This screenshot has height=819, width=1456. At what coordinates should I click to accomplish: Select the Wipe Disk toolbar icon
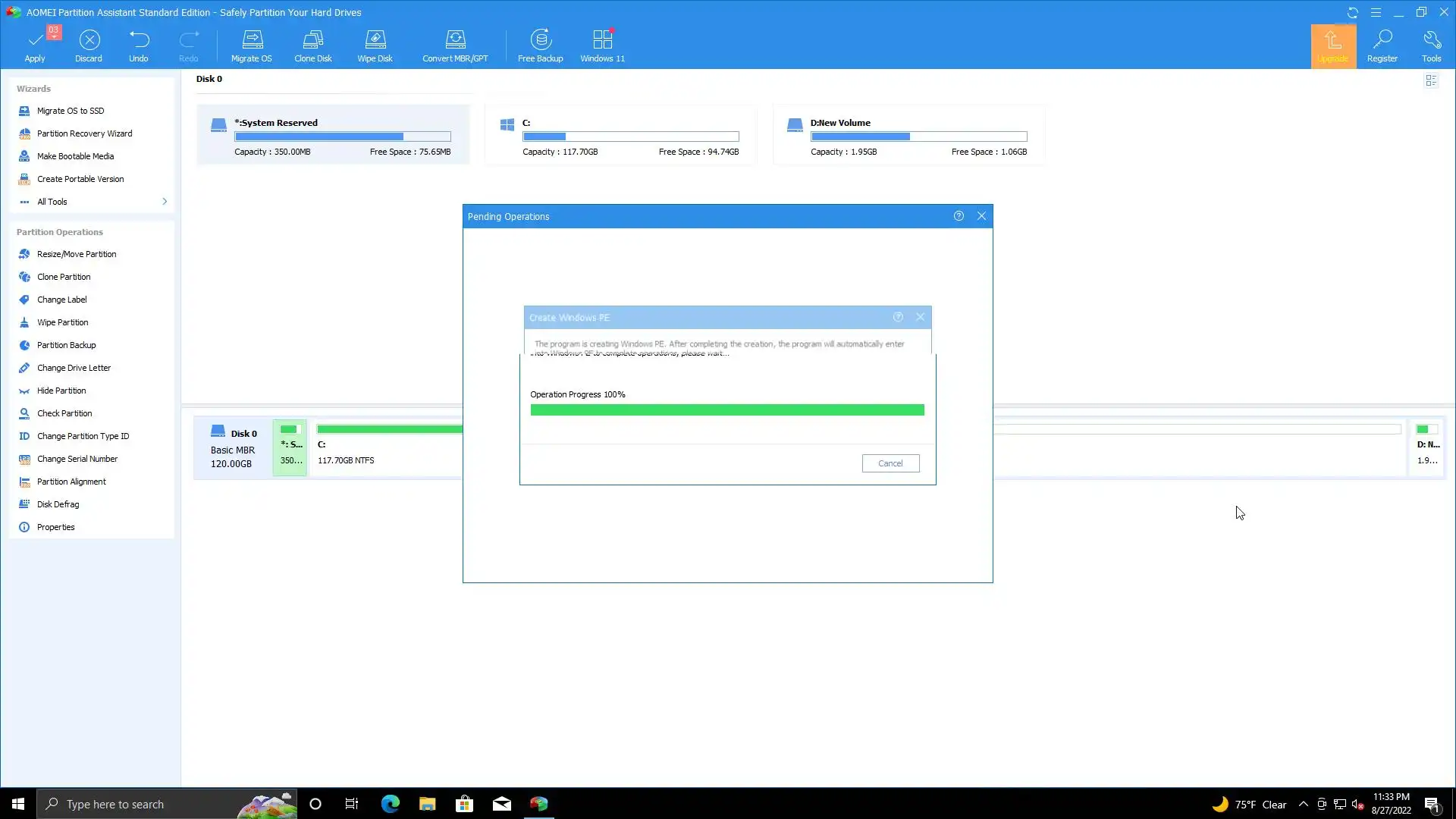(x=375, y=45)
